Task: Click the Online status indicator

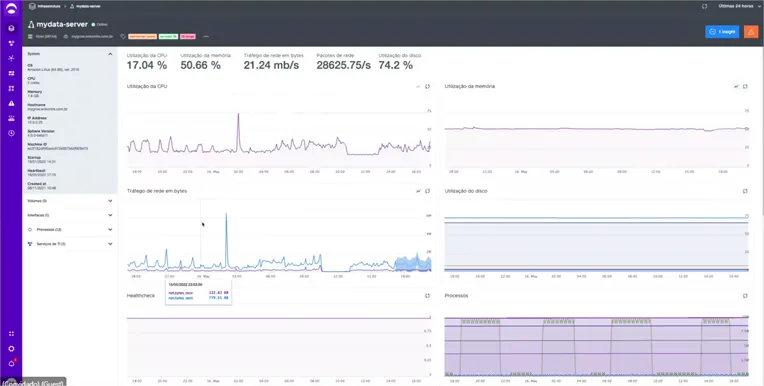Action: click(100, 24)
